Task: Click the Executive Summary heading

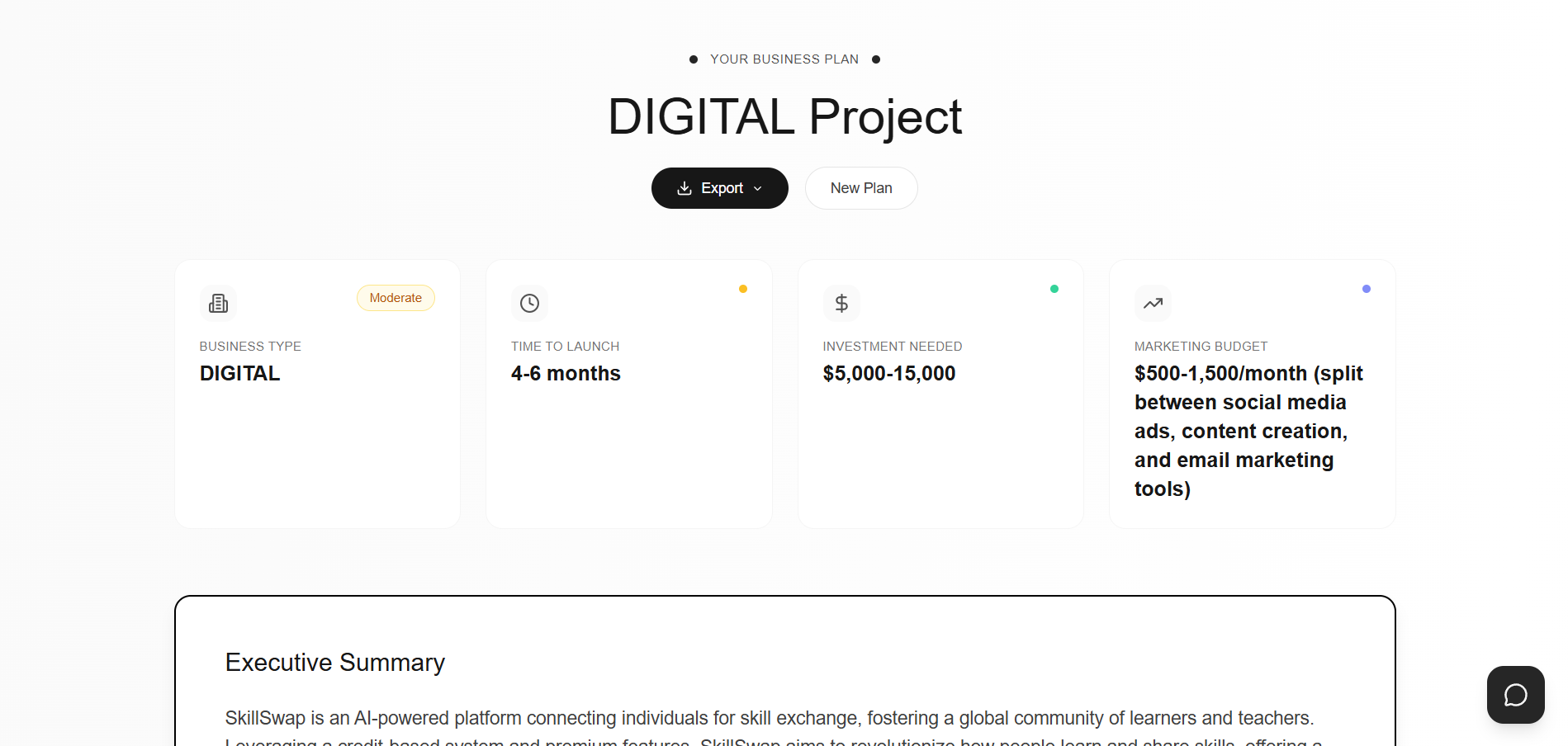Action: click(x=334, y=663)
